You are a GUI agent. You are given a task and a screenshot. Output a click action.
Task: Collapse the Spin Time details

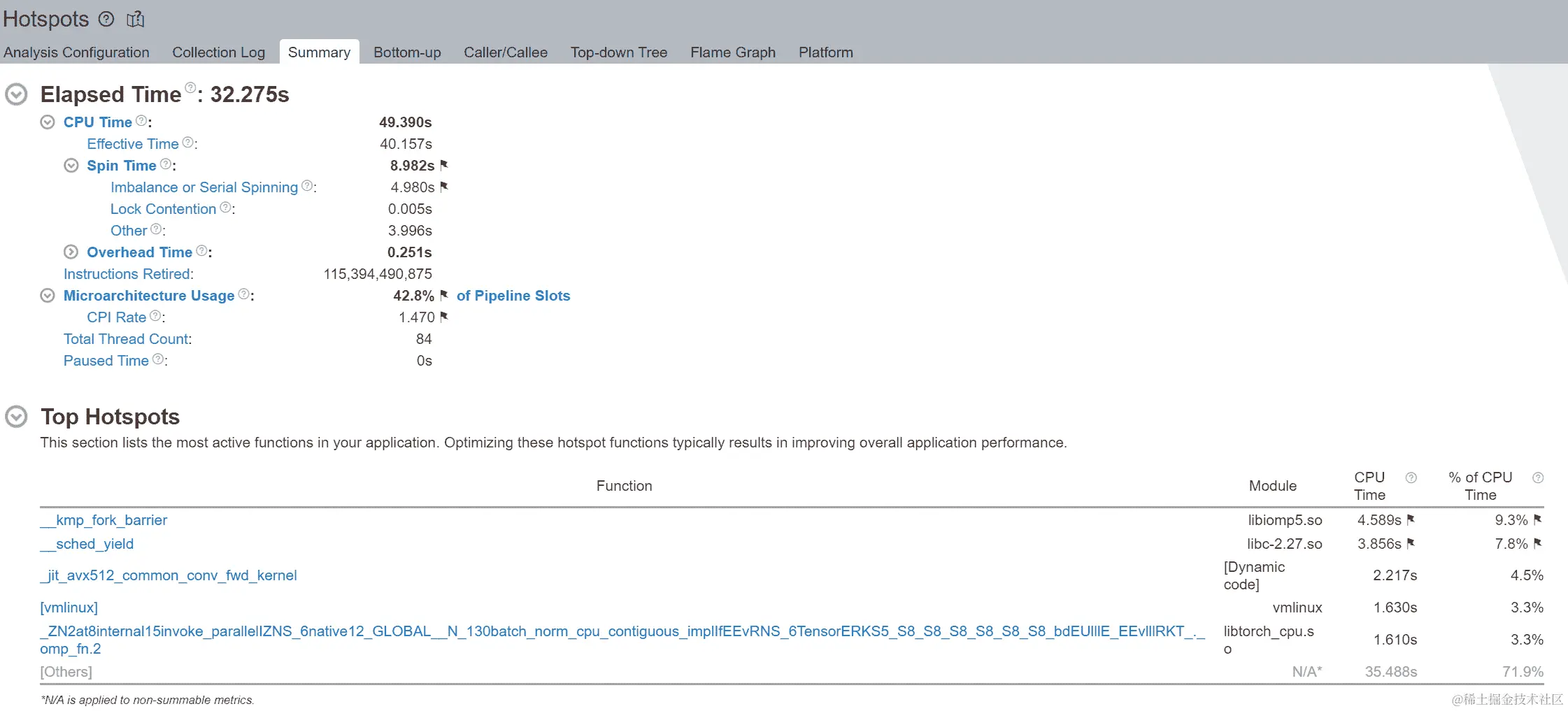[71, 166]
